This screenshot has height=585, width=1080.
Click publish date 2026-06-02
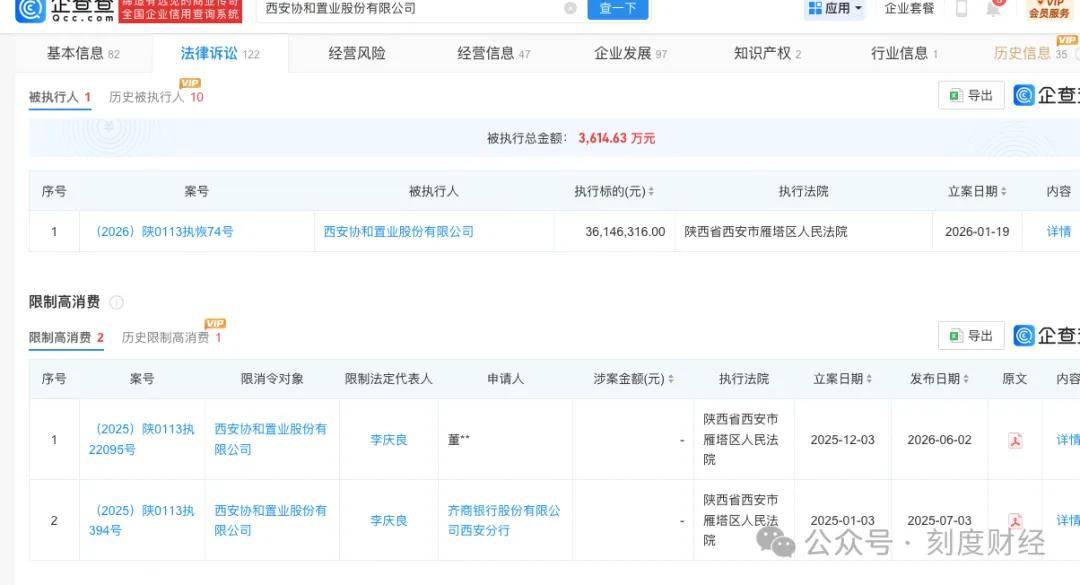[939, 440]
